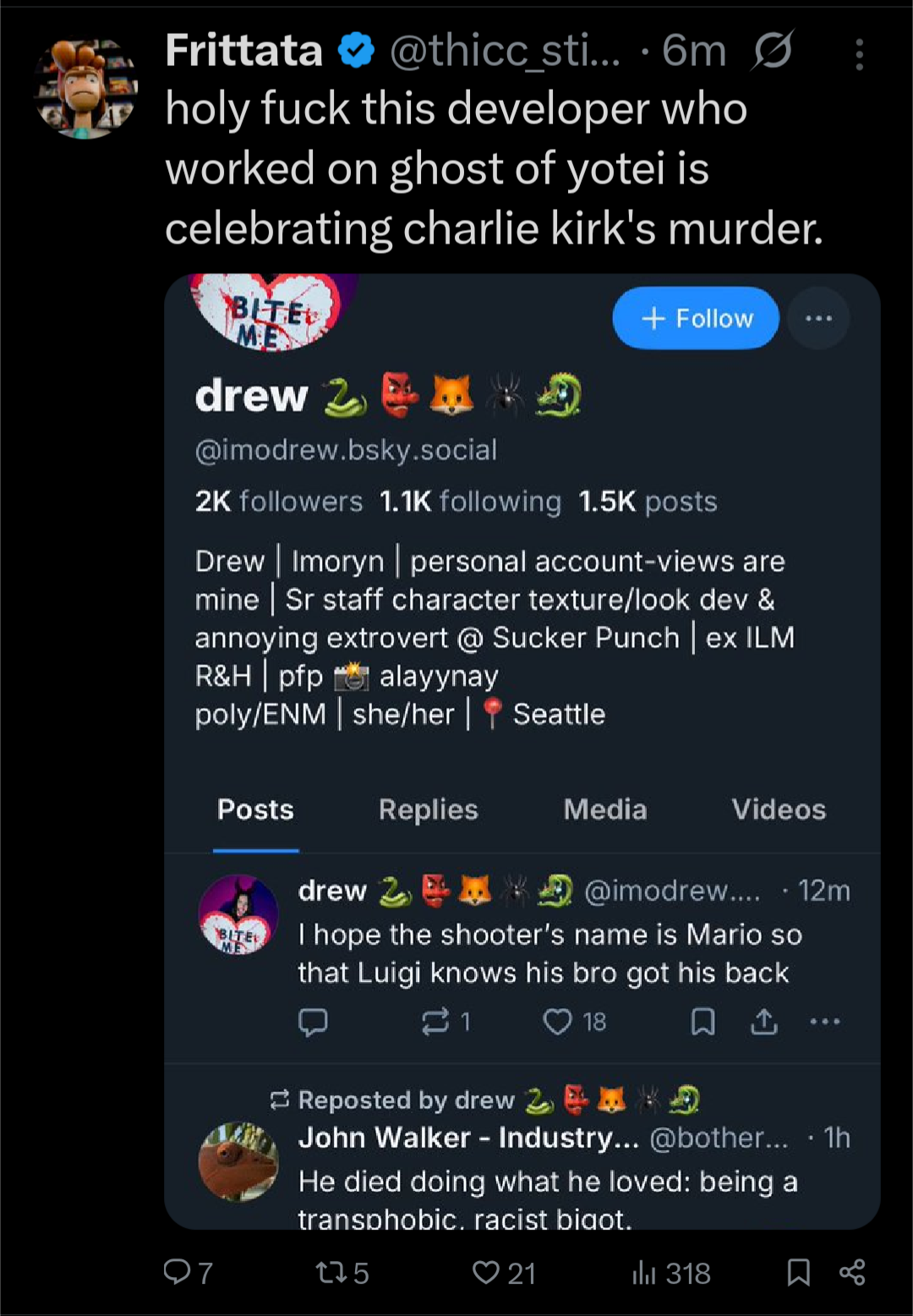Toggle repost on drew's post showing 1
This screenshot has height=1316, width=913.
pos(435,1022)
